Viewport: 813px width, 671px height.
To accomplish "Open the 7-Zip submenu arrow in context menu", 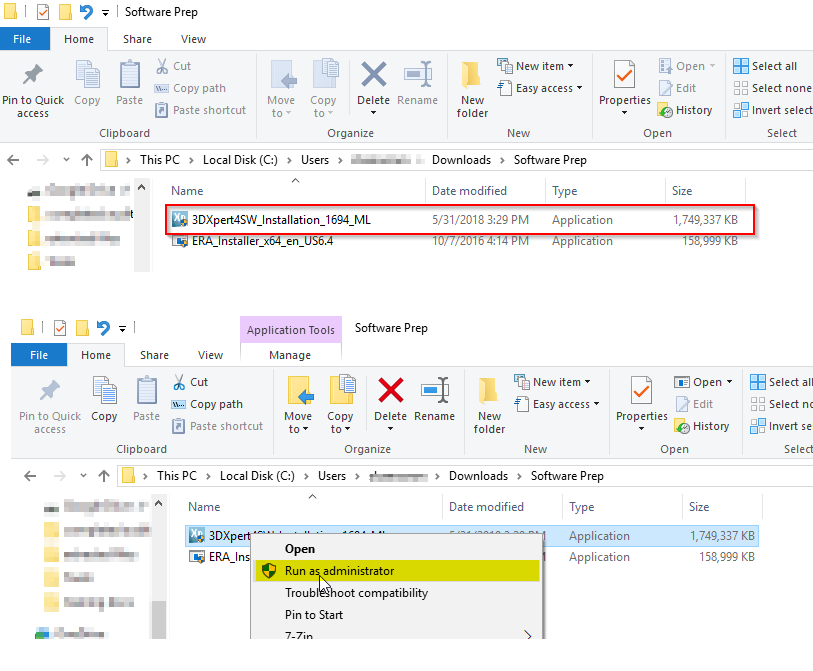I will [527, 635].
